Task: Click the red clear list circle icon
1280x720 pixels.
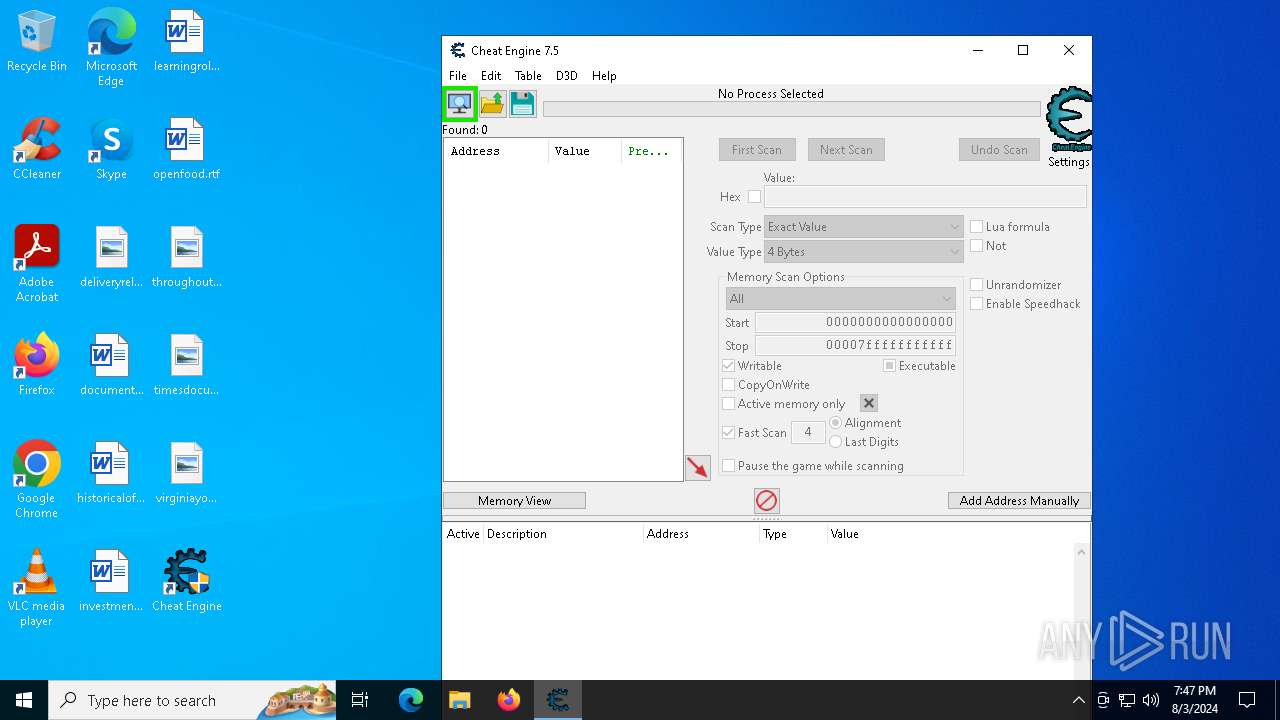Action: [x=766, y=500]
